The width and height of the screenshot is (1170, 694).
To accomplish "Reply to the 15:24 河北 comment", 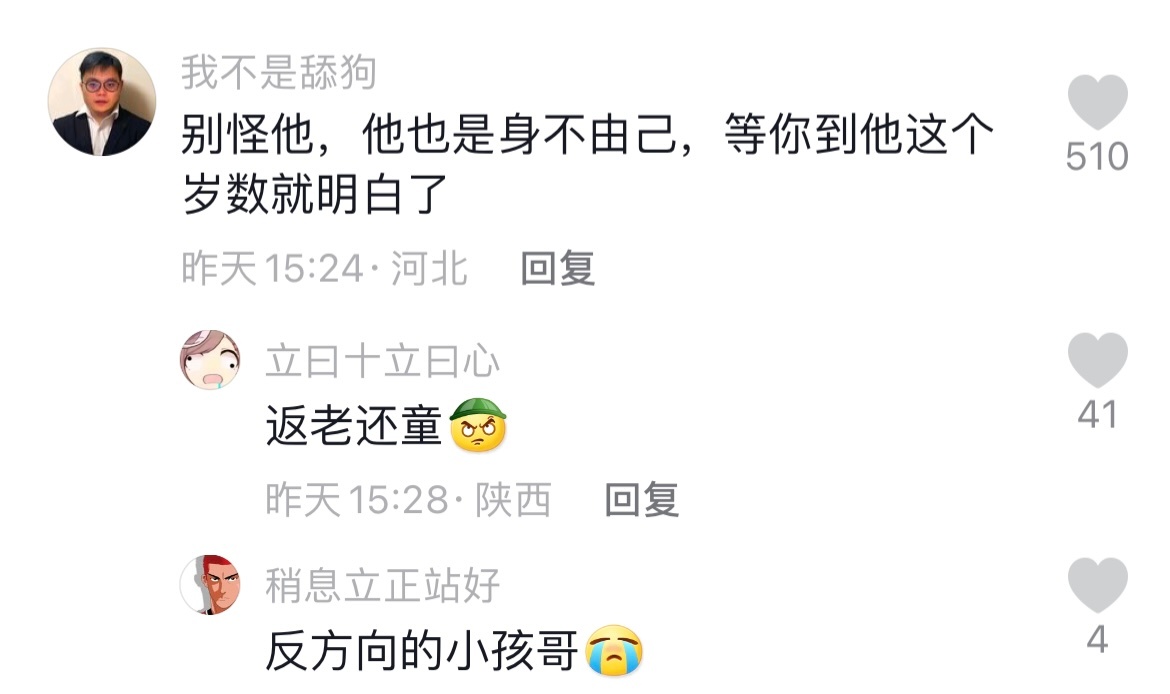I will tap(557, 268).
